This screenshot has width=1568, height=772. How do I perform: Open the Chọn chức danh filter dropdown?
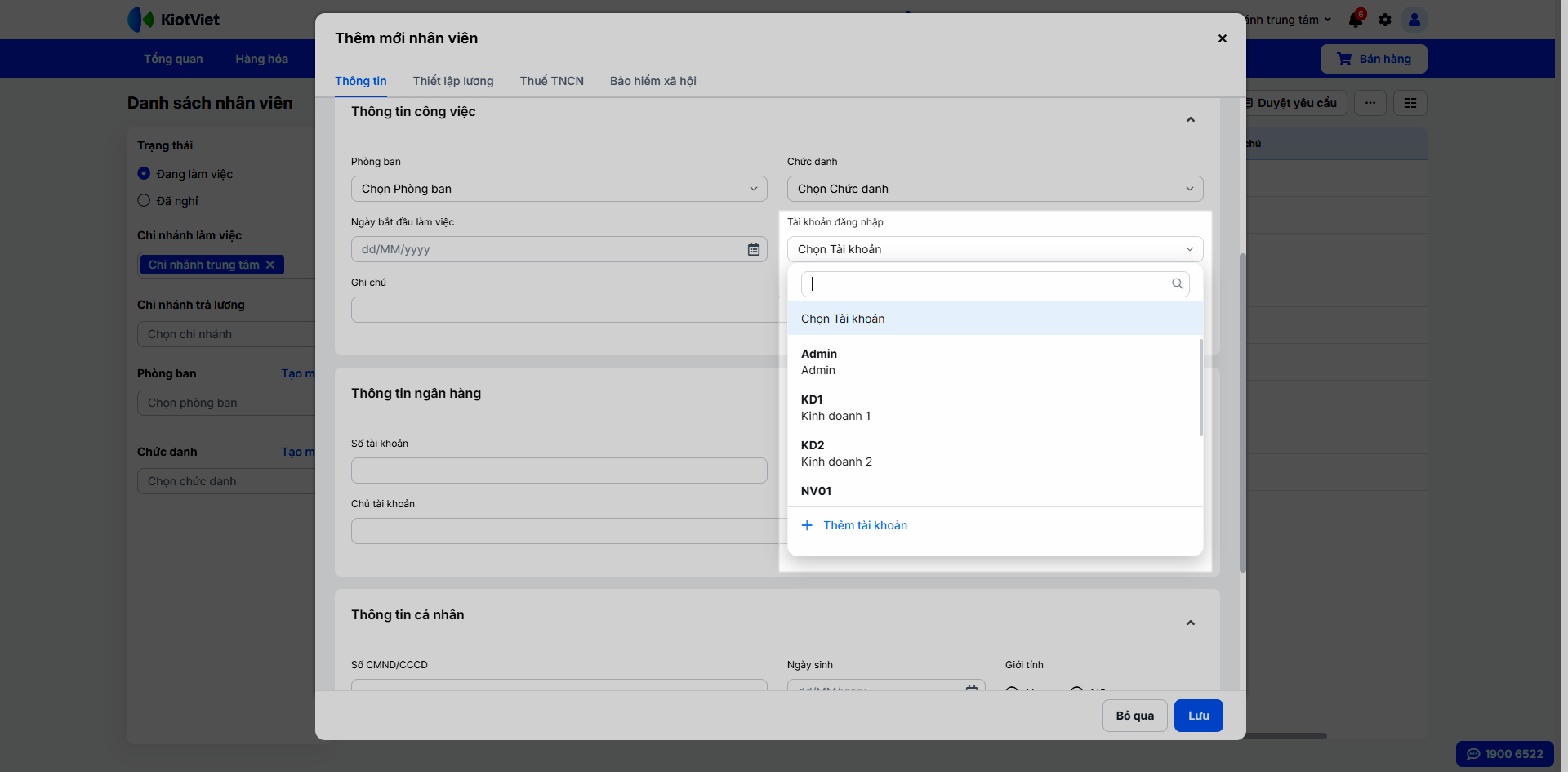[226, 481]
